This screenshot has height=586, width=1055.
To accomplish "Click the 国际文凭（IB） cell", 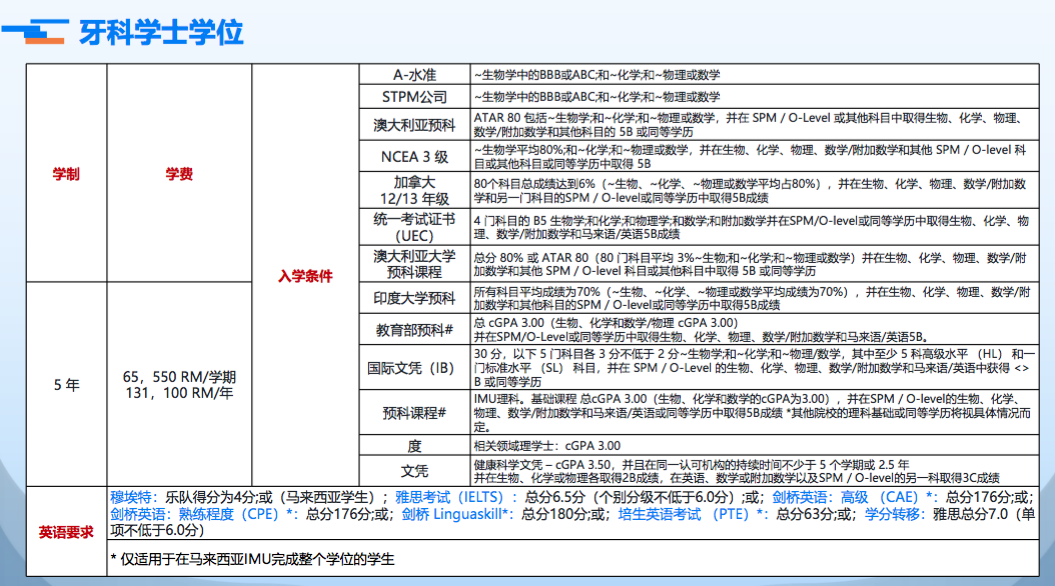I will [x=413, y=368].
